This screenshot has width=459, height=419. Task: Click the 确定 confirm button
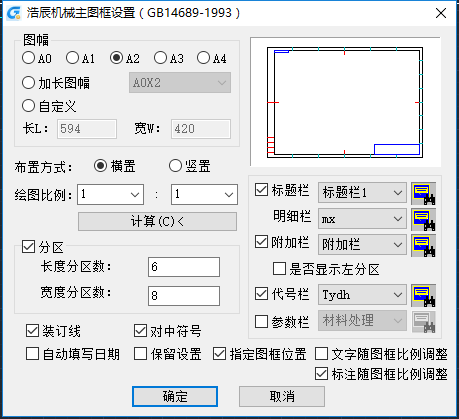tap(175, 396)
